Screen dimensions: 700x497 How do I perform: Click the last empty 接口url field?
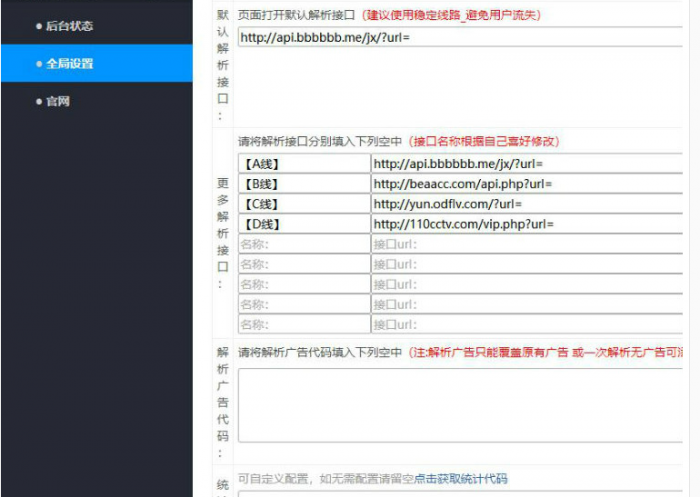click(527, 324)
